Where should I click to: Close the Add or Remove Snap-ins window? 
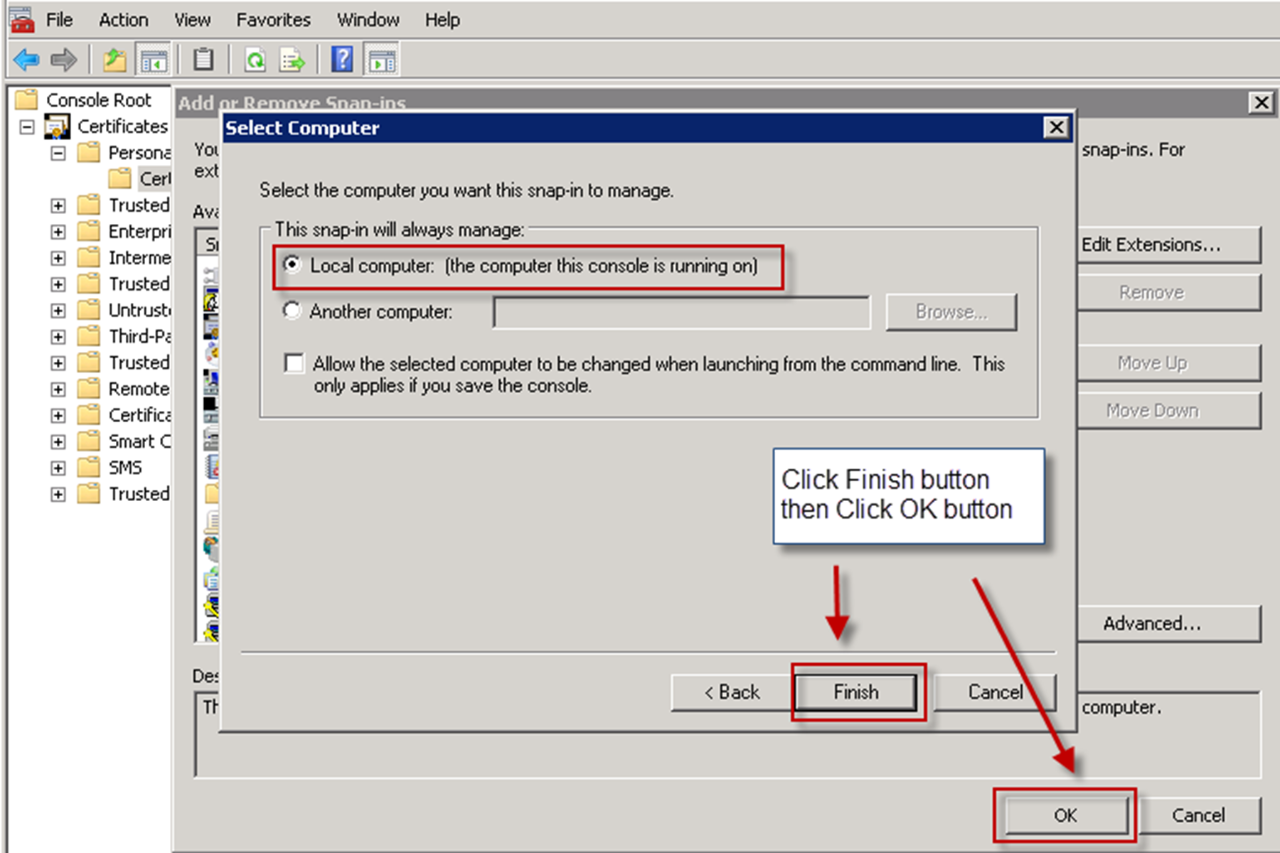[x=1261, y=102]
